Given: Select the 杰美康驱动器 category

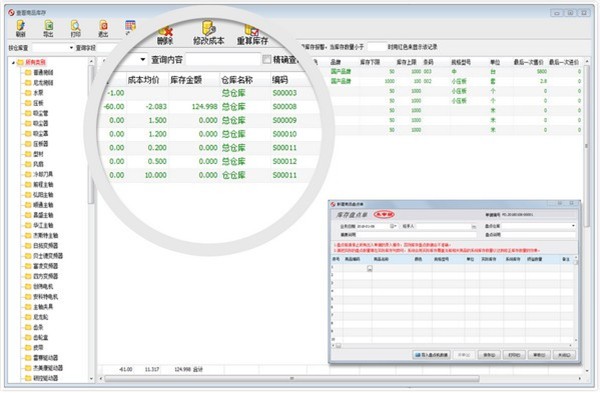Looking at the screenshot, I should (48, 368).
